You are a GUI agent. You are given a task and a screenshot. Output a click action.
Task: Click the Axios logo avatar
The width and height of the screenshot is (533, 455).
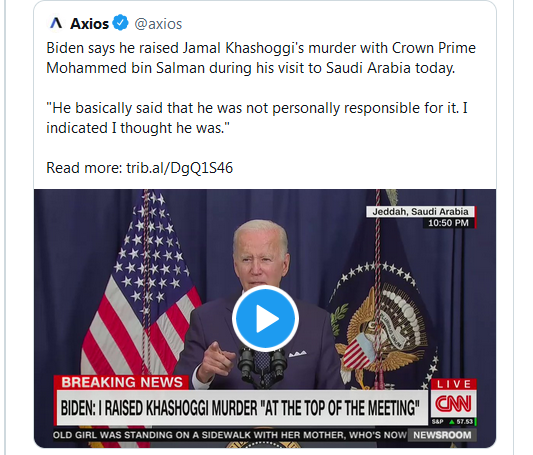point(56,23)
